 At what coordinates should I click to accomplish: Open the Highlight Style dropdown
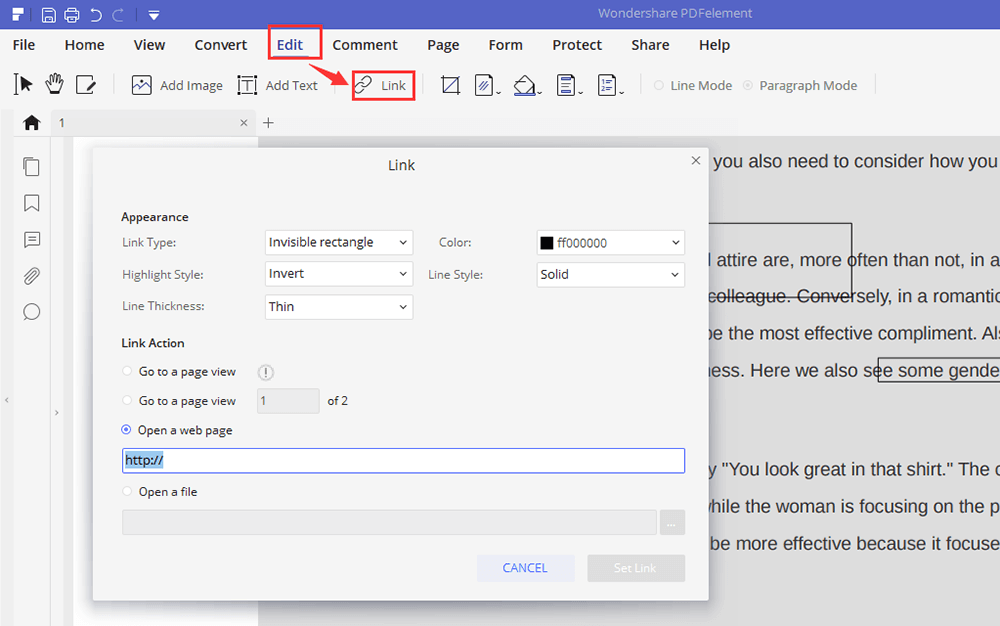pos(339,274)
